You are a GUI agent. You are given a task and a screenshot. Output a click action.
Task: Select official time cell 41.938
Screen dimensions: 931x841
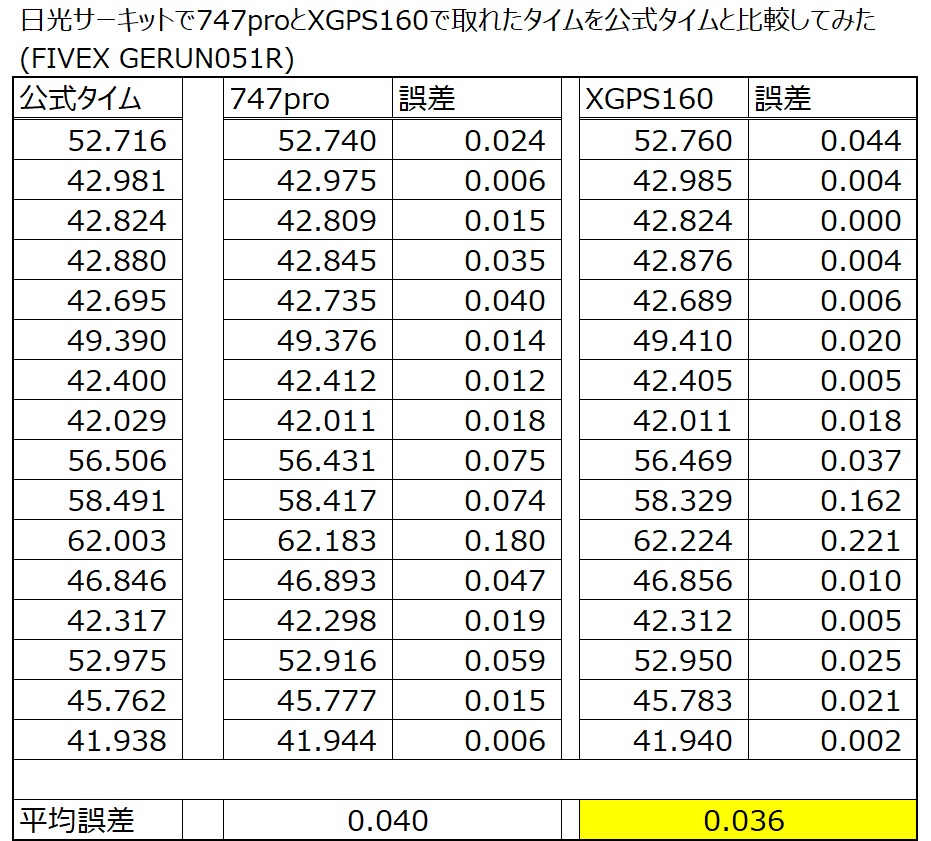pyautogui.click(x=97, y=740)
